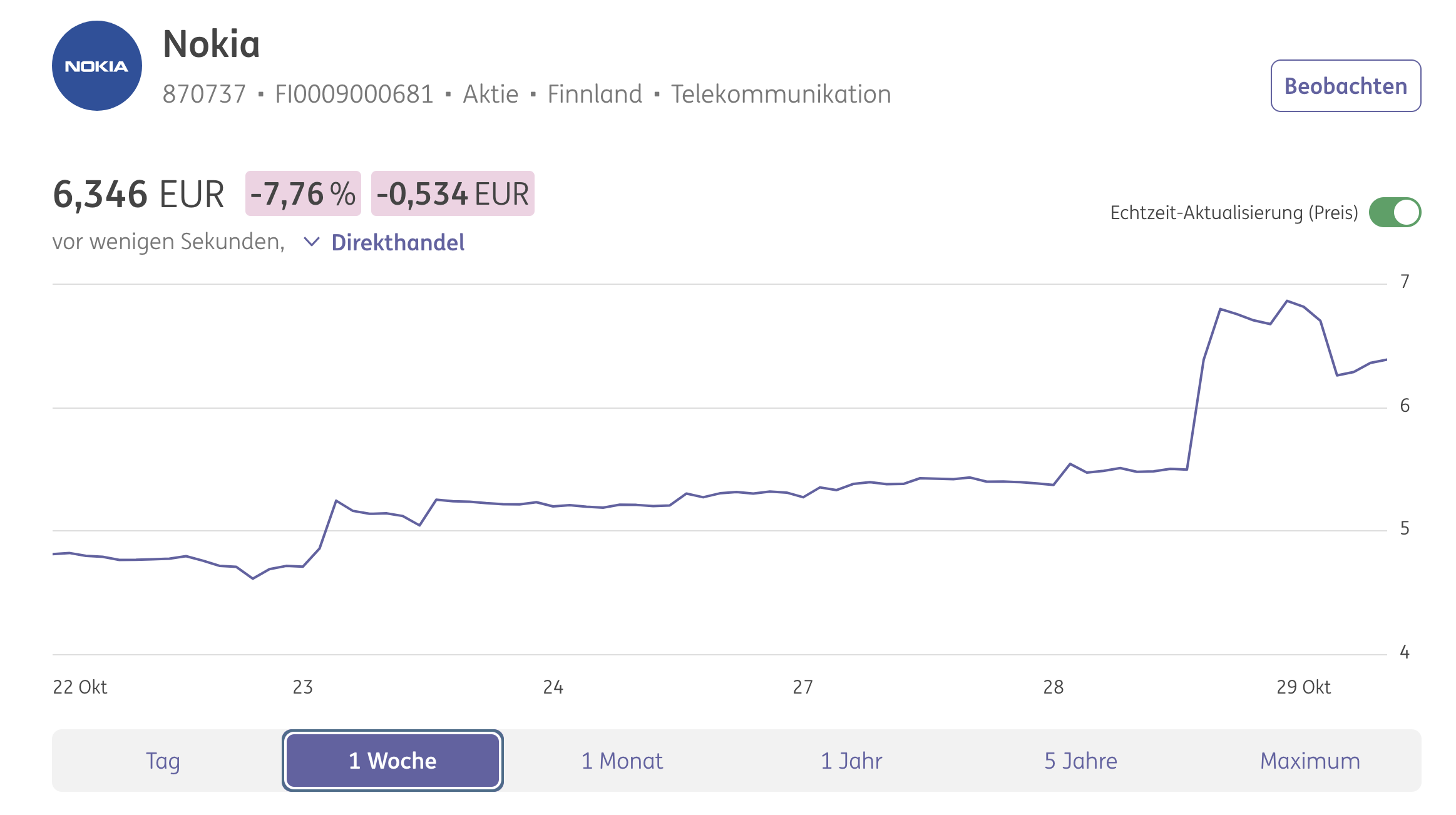
Task: Click the -0,534 EUR change badge
Action: pyautogui.click(x=452, y=193)
